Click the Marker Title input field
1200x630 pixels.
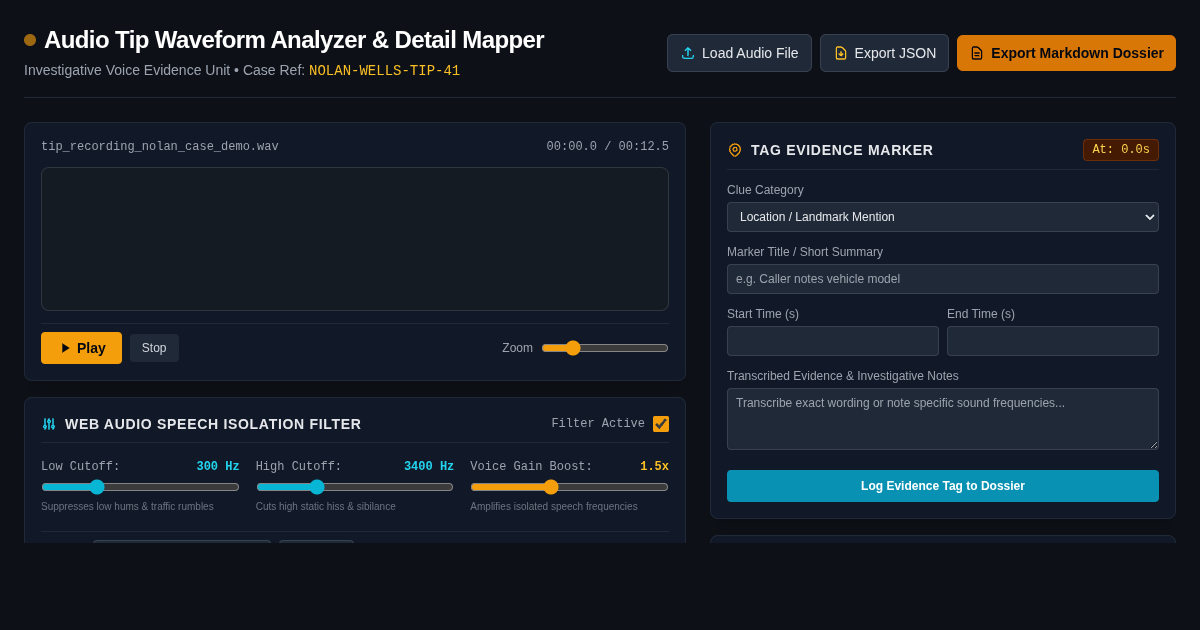pos(943,279)
